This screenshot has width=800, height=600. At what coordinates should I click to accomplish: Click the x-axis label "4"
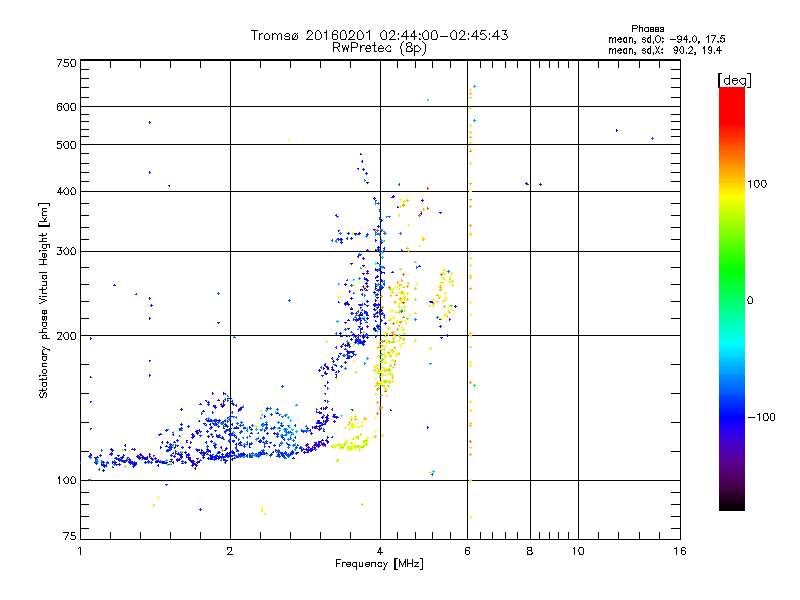pyautogui.click(x=380, y=551)
